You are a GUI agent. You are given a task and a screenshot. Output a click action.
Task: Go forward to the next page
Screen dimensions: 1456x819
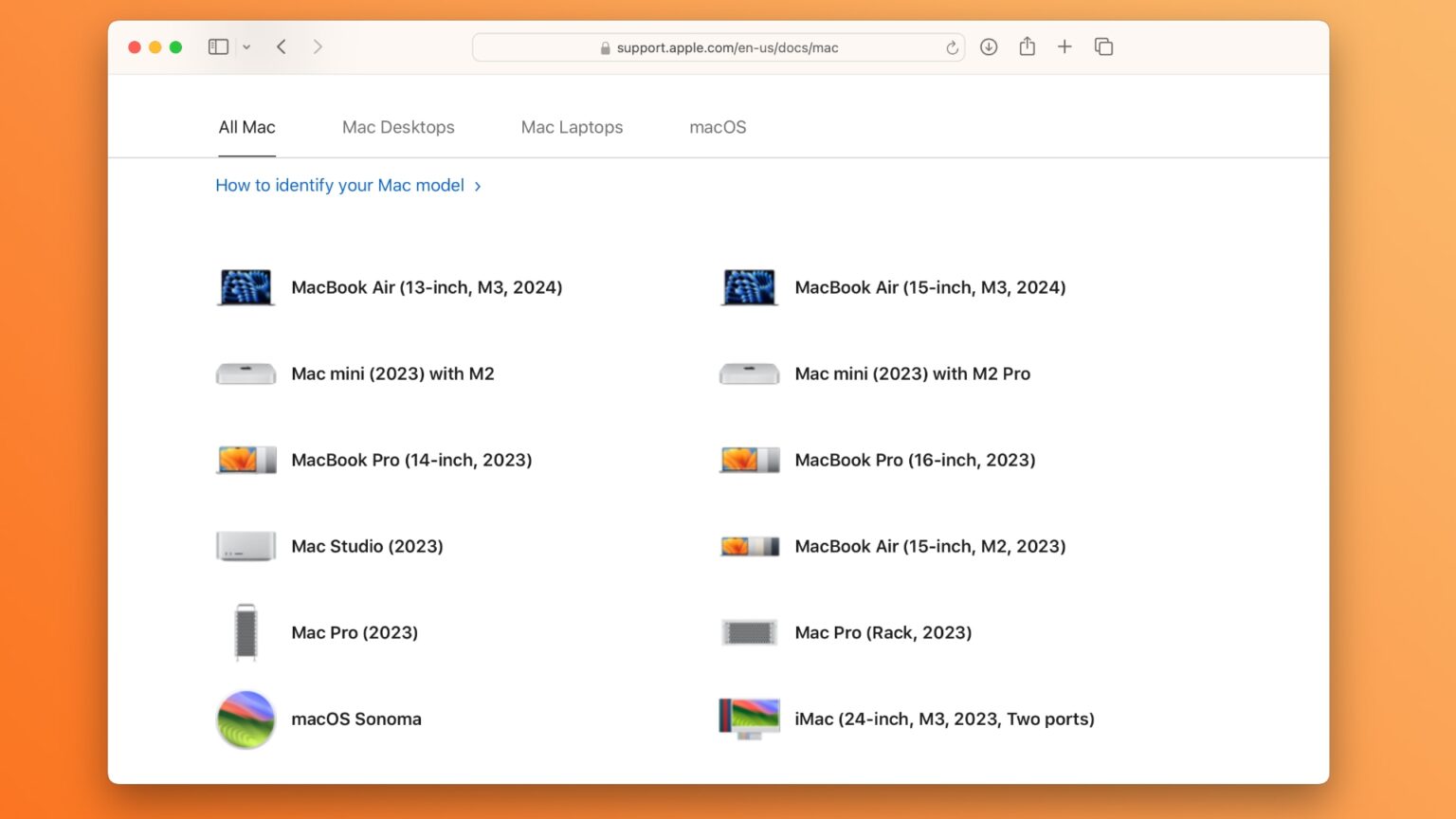click(318, 46)
